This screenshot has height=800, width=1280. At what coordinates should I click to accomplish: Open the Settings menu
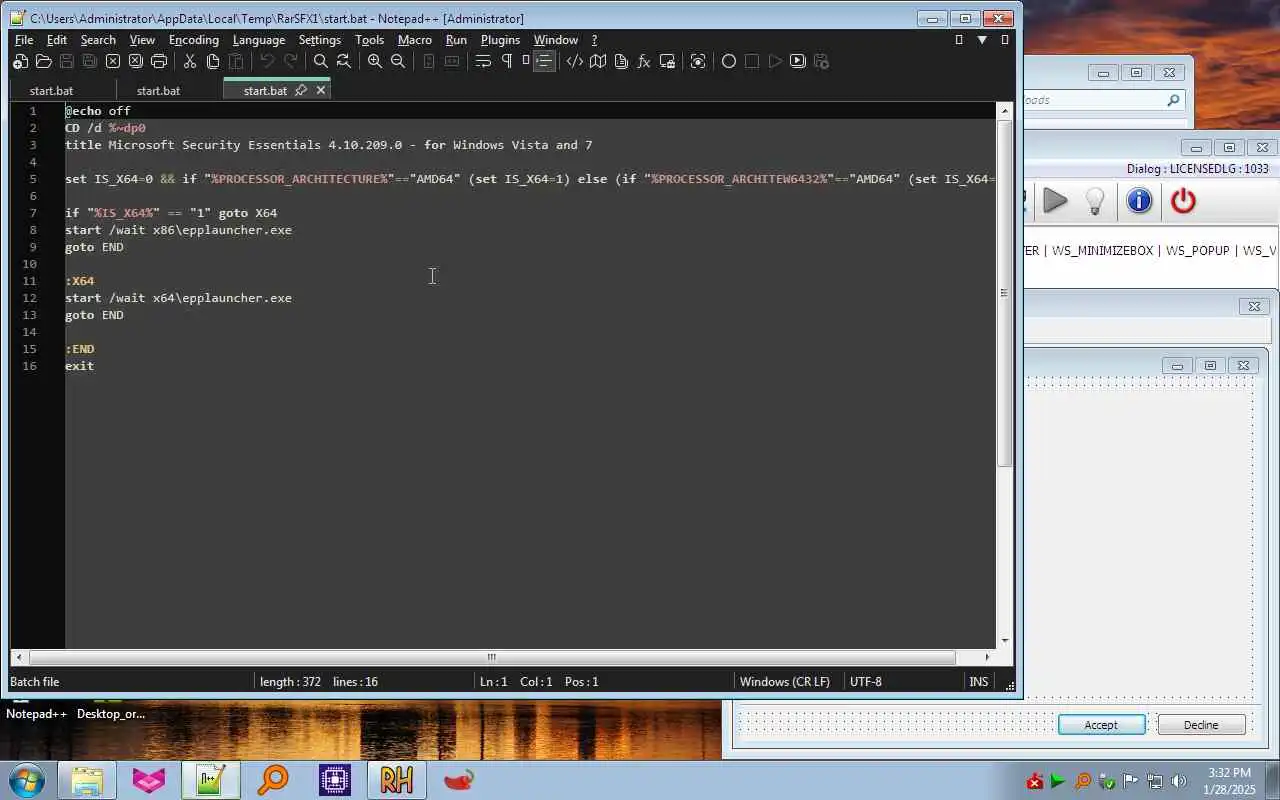320,40
